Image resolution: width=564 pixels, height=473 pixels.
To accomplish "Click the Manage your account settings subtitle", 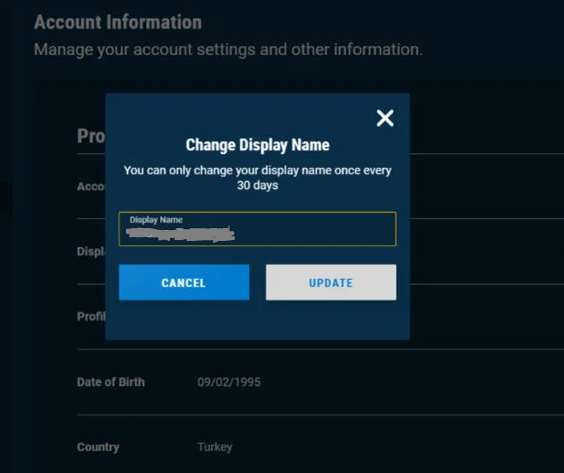I will tap(228, 50).
